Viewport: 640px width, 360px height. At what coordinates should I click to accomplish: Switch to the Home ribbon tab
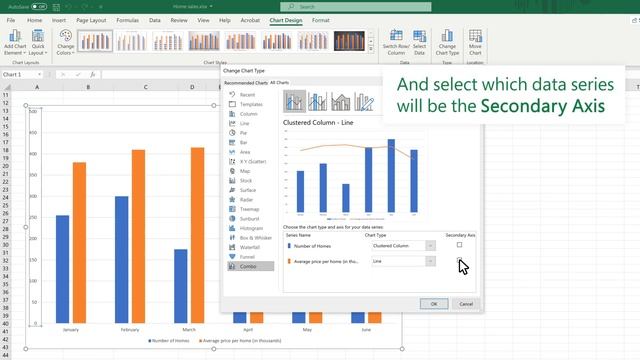pyautogui.click(x=34, y=20)
